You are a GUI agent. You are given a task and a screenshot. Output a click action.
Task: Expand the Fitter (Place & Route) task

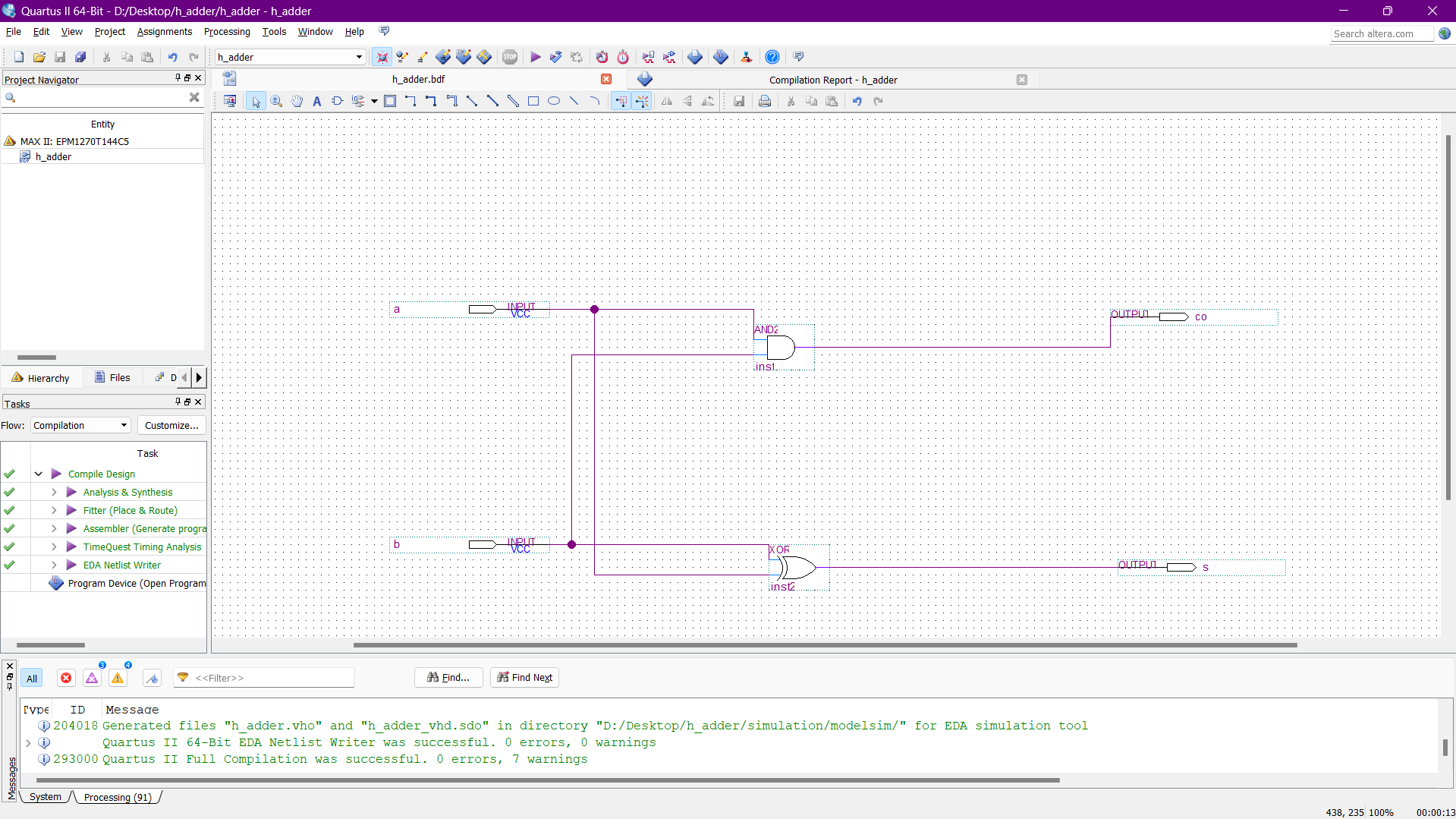coord(54,510)
